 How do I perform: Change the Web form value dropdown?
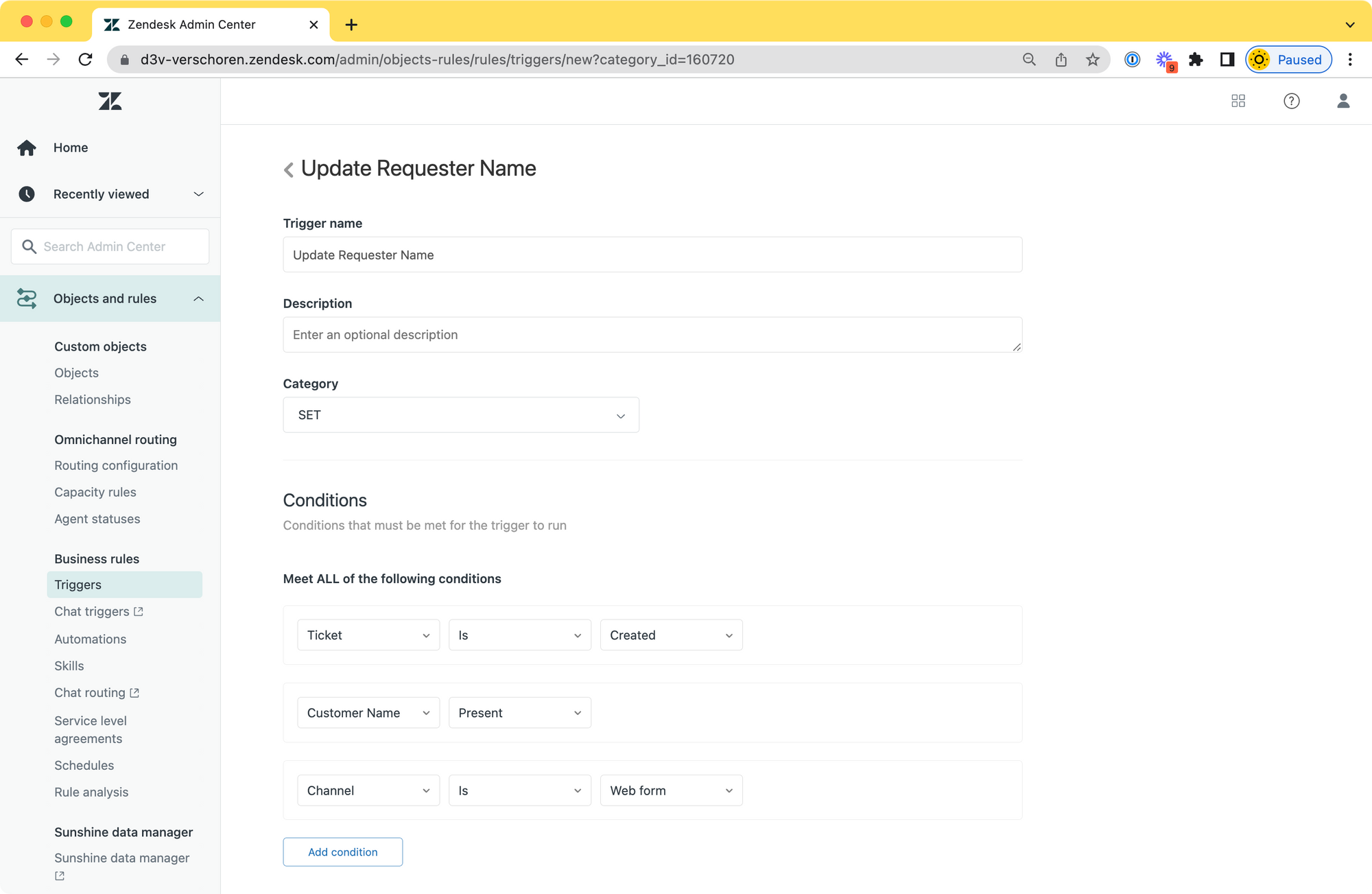[671, 790]
